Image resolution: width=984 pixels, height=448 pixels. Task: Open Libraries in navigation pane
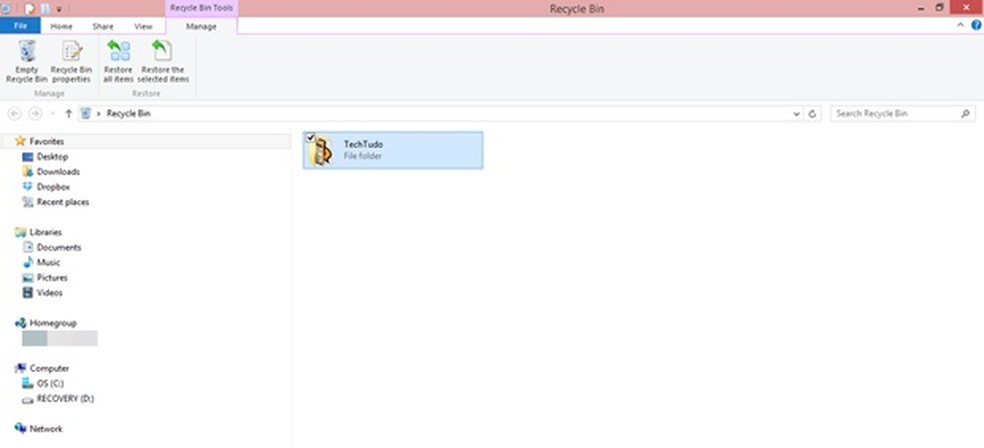pos(46,232)
